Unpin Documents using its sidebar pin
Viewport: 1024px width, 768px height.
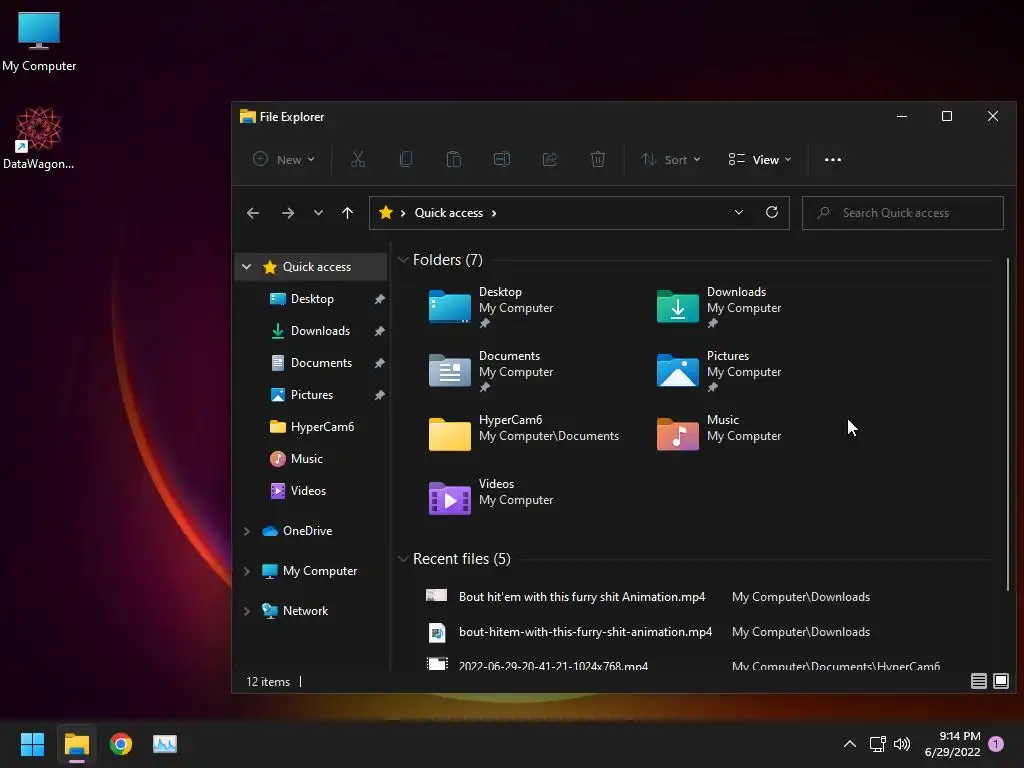point(379,363)
